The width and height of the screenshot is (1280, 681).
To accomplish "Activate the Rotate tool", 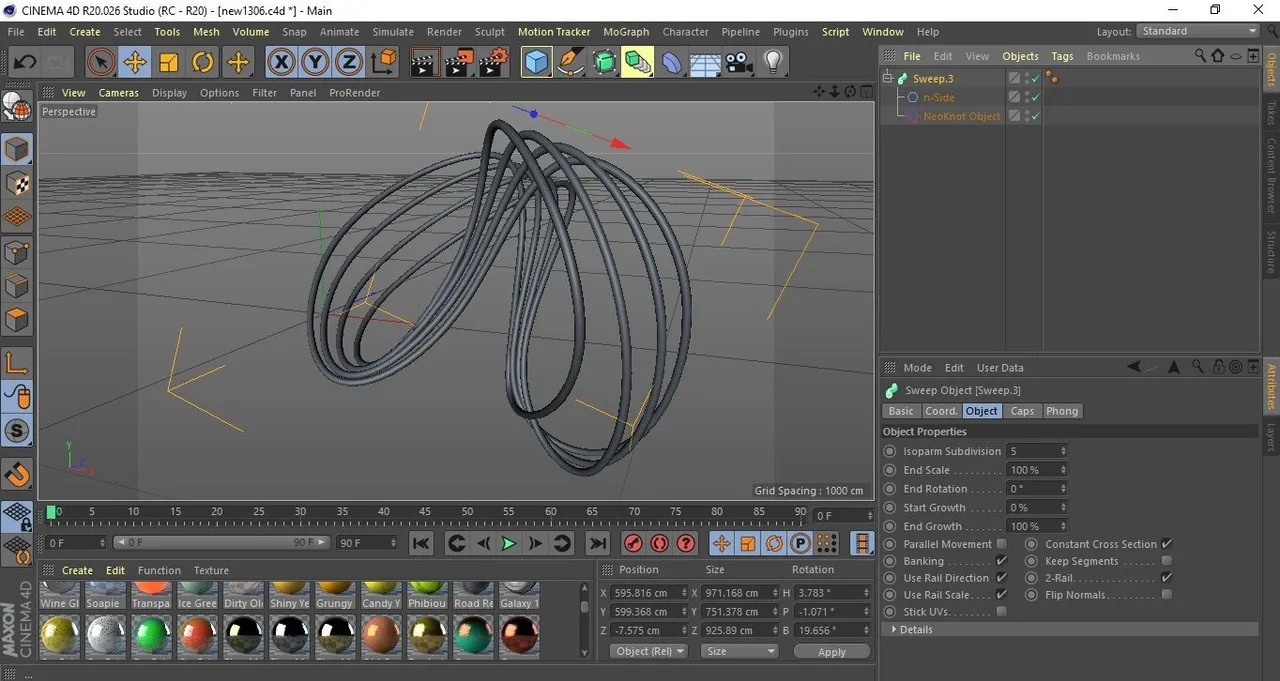I will point(203,63).
